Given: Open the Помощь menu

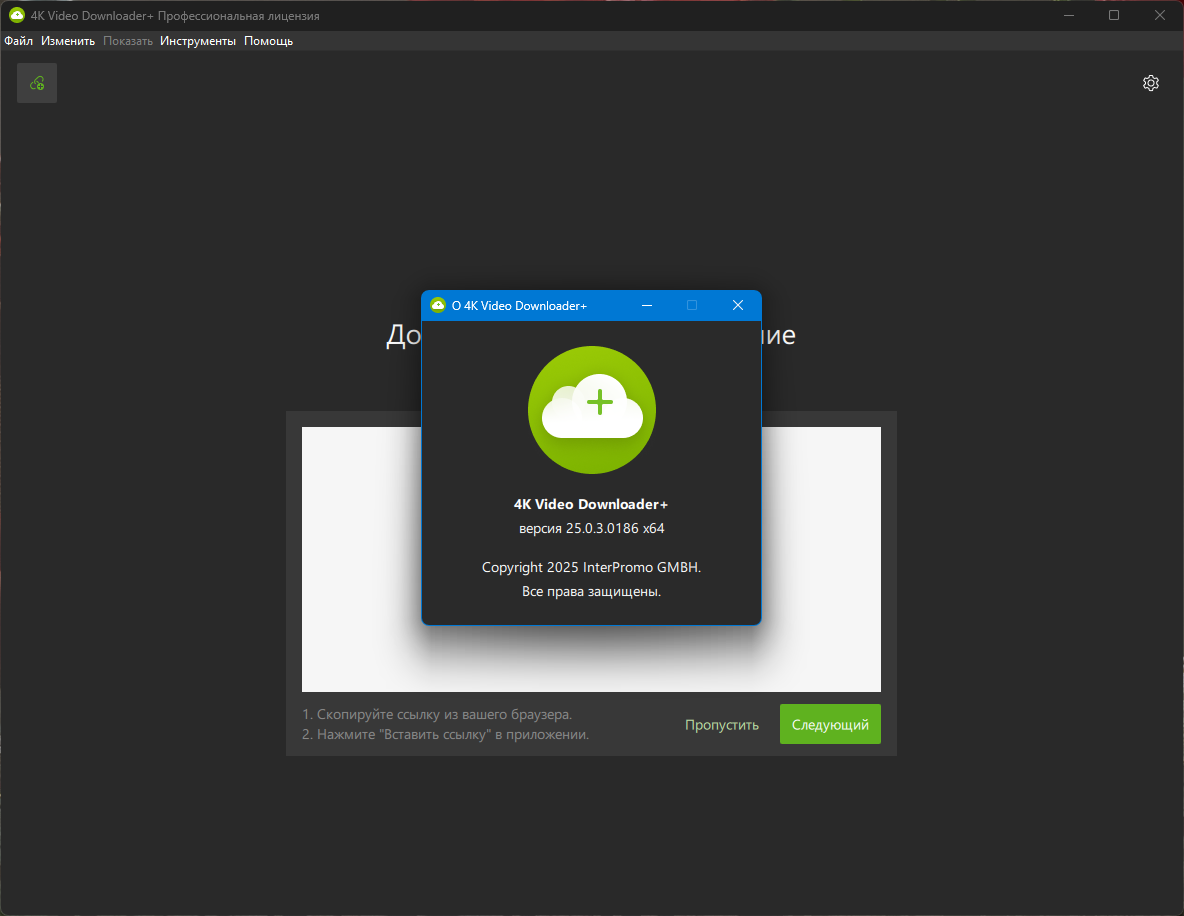Looking at the screenshot, I should (268, 41).
